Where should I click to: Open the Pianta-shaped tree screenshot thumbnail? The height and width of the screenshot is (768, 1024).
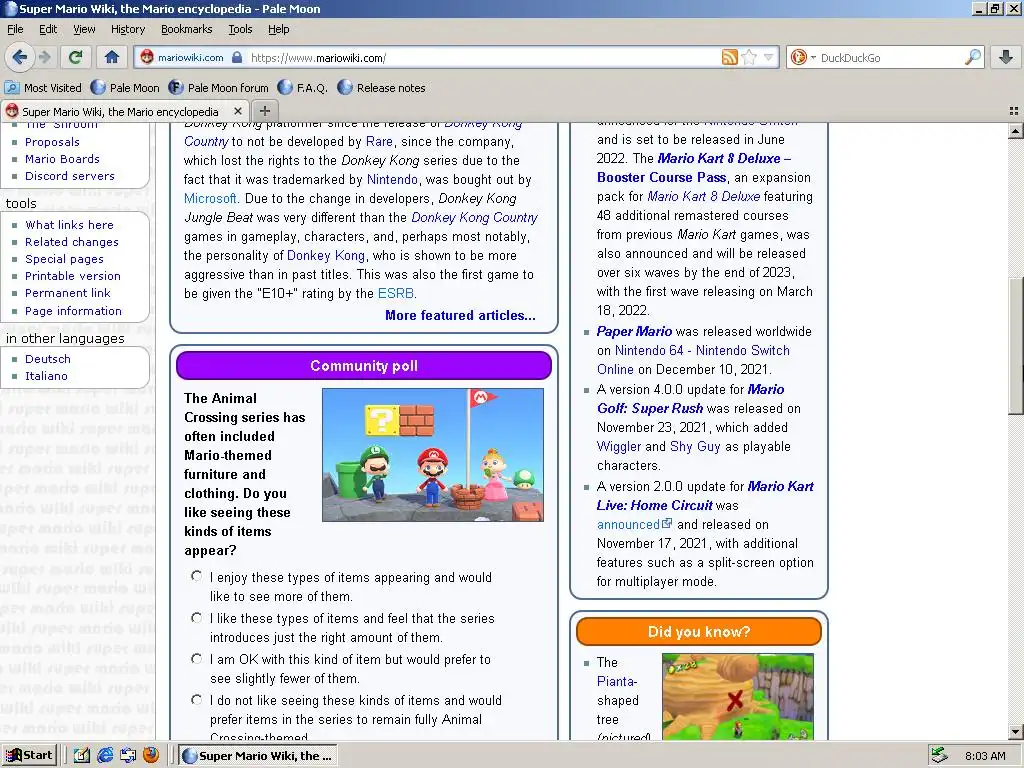tap(737, 696)
